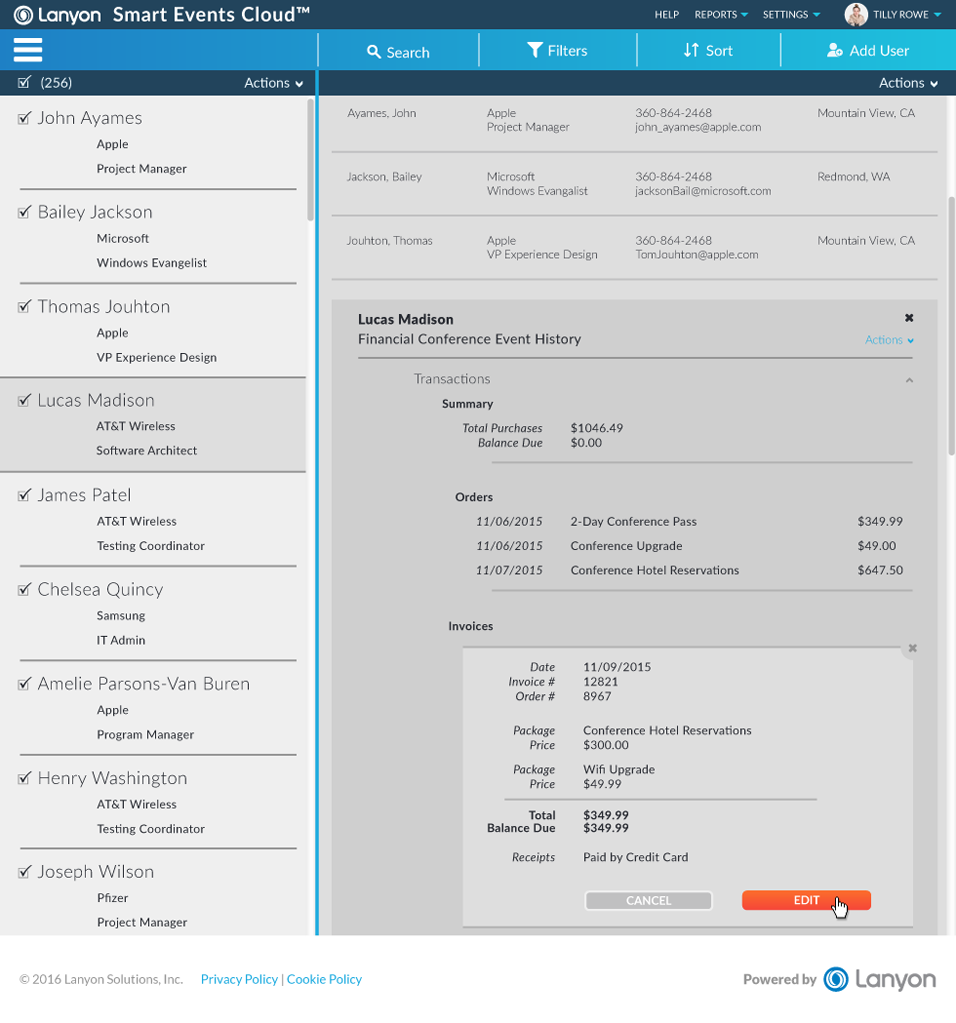Image resolution: width=956 pixels, height=1023 pixels.
Task: Open Actions dropdown in right panel header
Action: (x=908, y=83)
